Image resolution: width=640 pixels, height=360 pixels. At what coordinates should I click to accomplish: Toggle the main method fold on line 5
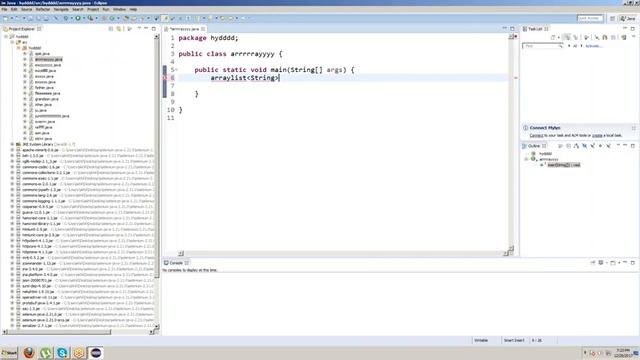pyautogui.click(x=176, y=70)
